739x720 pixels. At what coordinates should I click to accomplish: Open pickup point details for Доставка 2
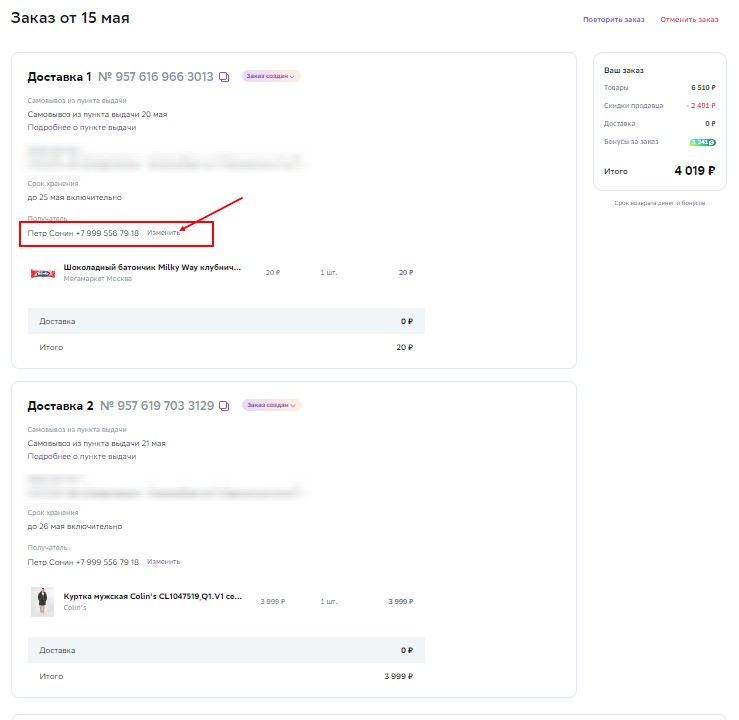pos(82,457)
